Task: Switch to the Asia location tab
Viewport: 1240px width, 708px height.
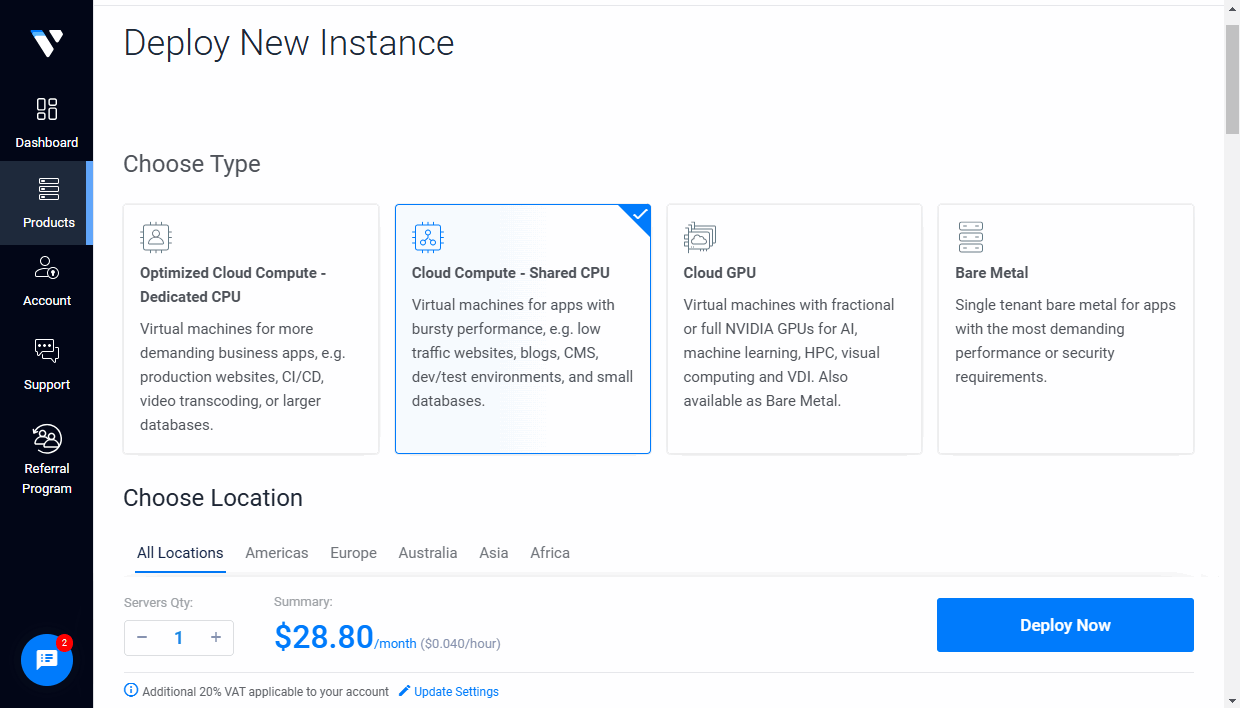Action: point(494,552)
